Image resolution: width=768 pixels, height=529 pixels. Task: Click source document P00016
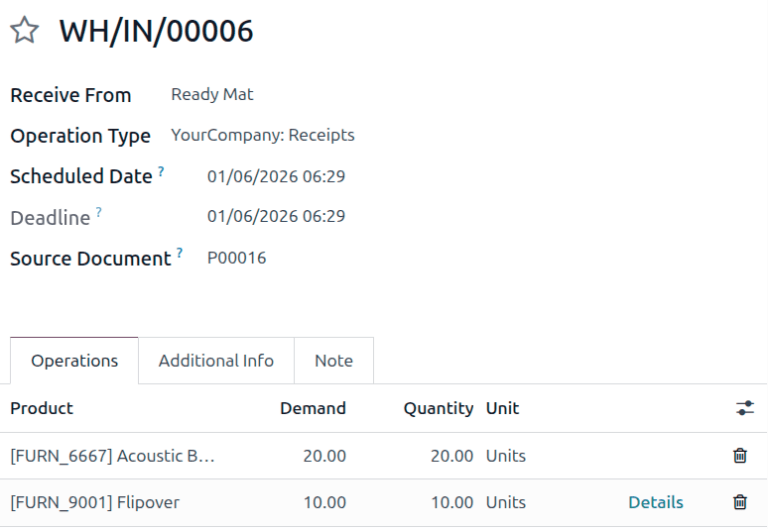pyautogui.click(x=237, y=258)
